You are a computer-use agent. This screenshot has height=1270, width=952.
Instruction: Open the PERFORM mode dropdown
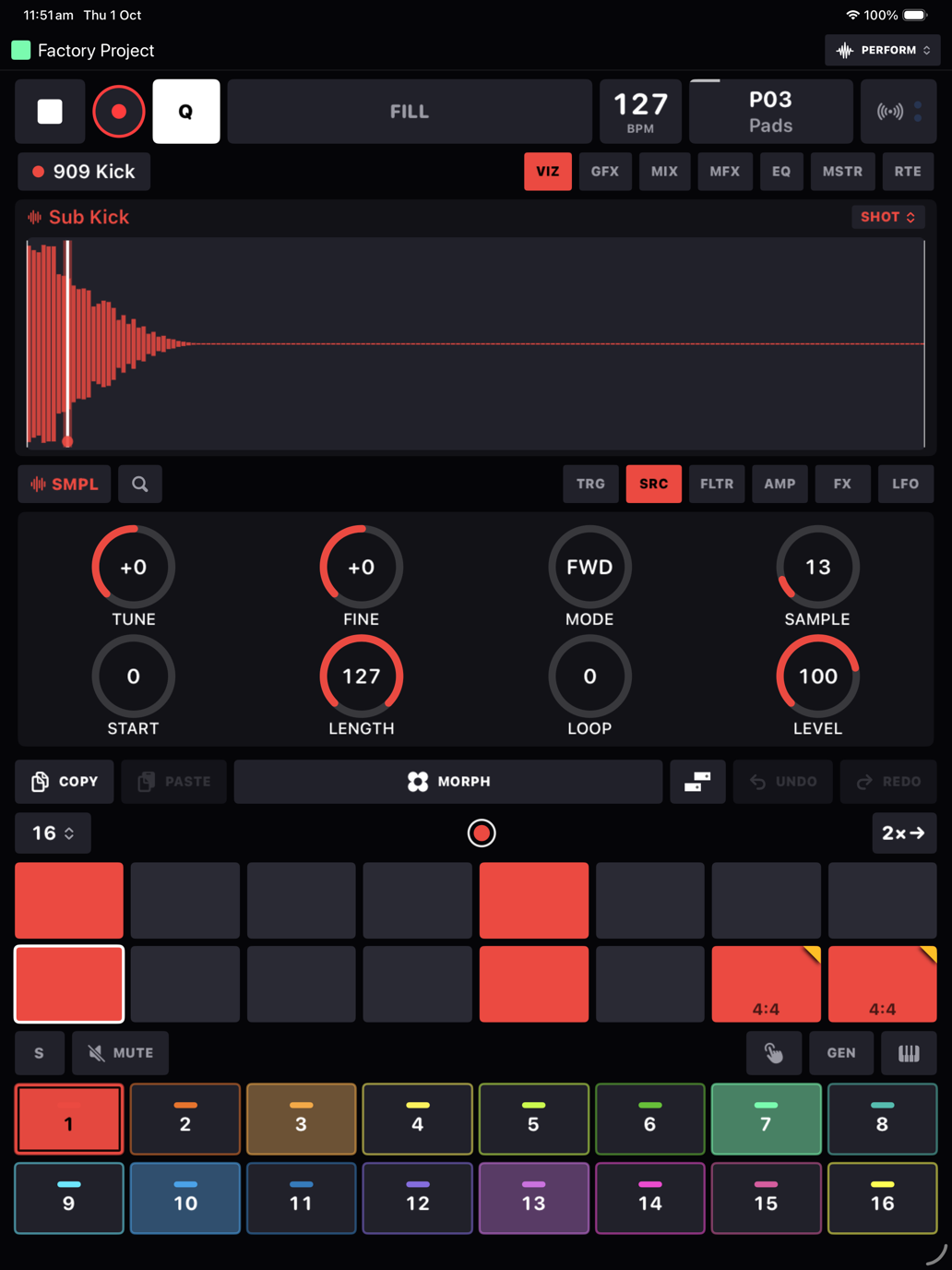(x=883, y=50)
